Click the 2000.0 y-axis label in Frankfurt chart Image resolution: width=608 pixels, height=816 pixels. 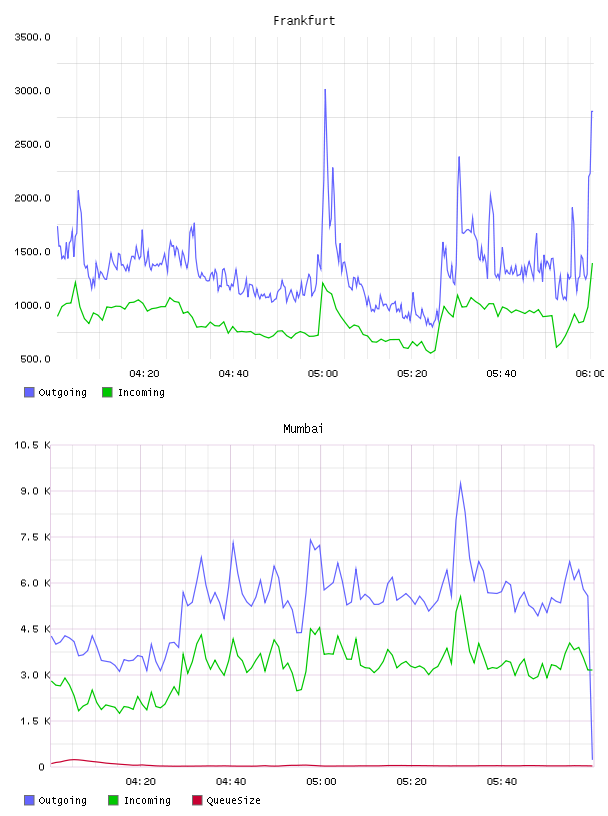32,198
